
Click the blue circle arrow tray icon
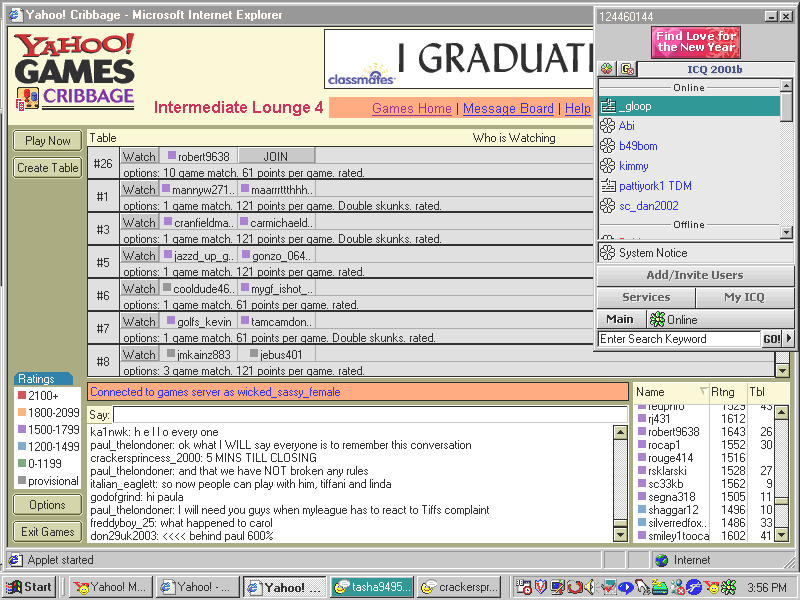coord(626,587)
